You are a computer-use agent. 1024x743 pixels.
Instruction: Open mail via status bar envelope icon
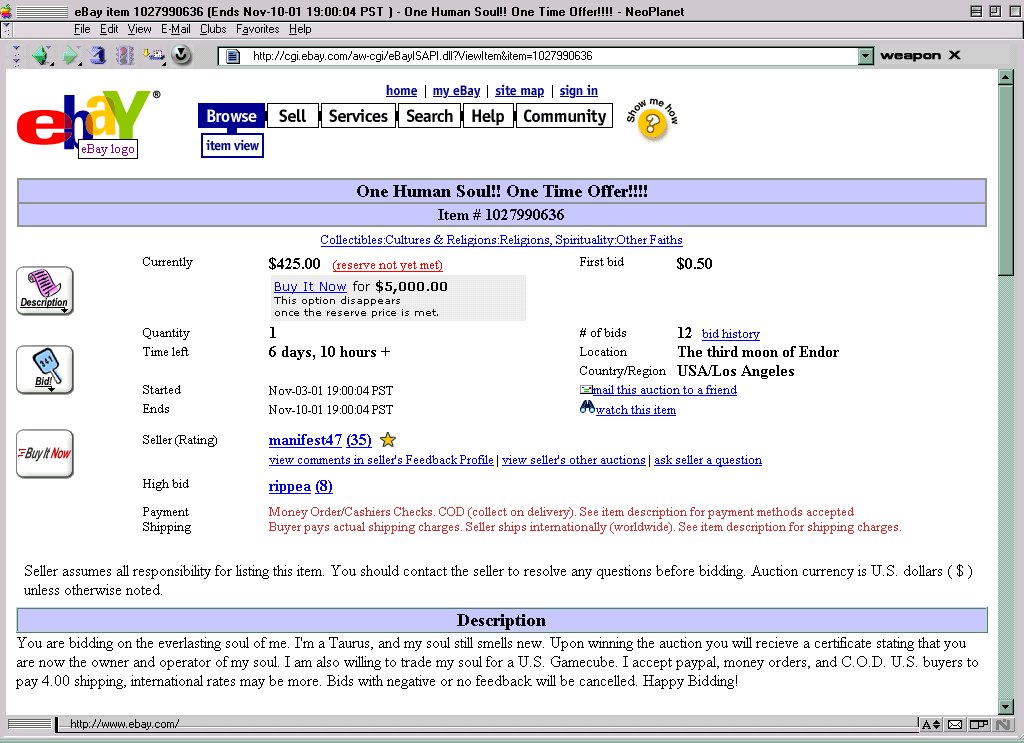coord(955,724)
